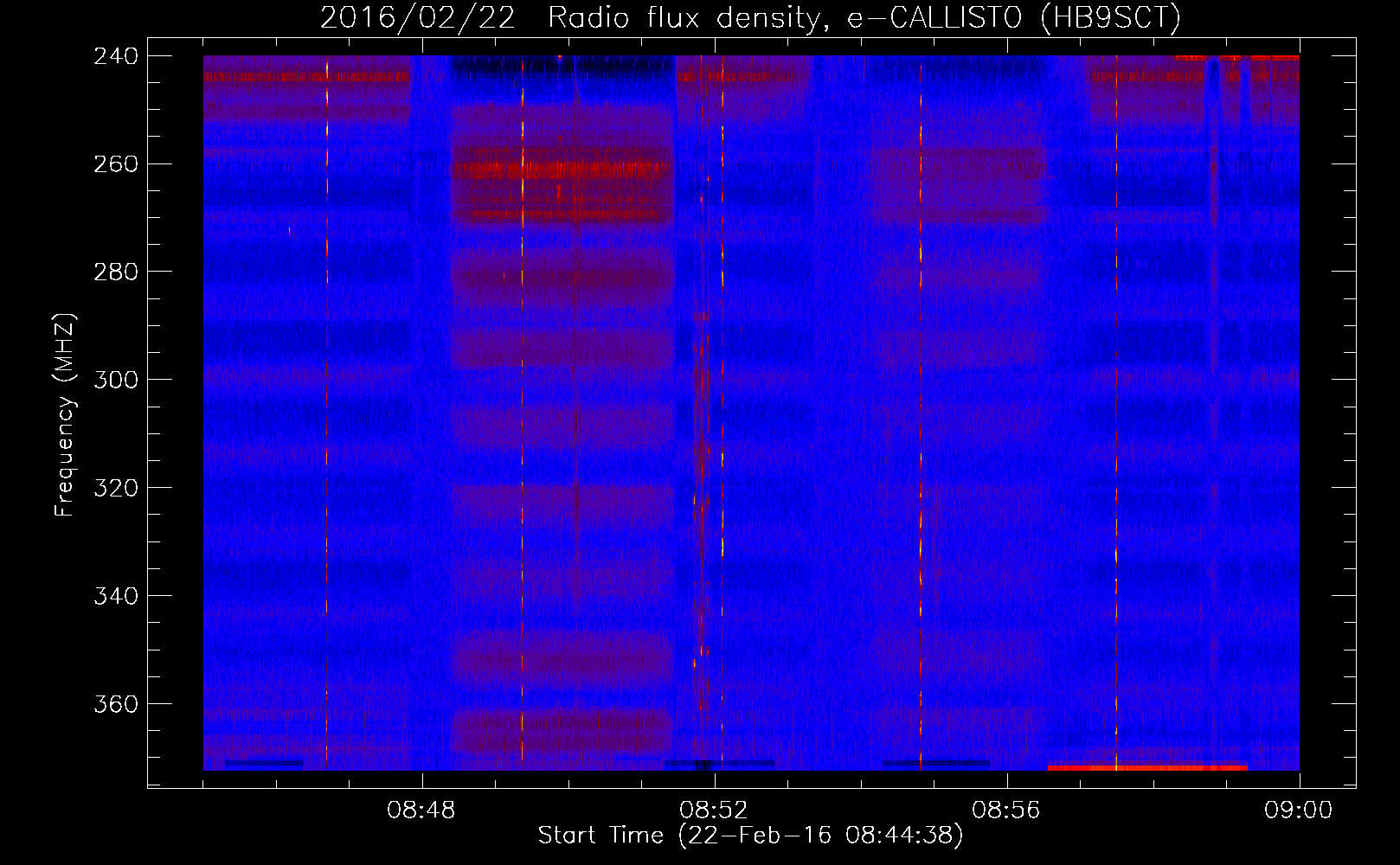This screenshot has width=1400, height=865.
Task: Click the 260 frequency tick label
Action: click(116, 164)
